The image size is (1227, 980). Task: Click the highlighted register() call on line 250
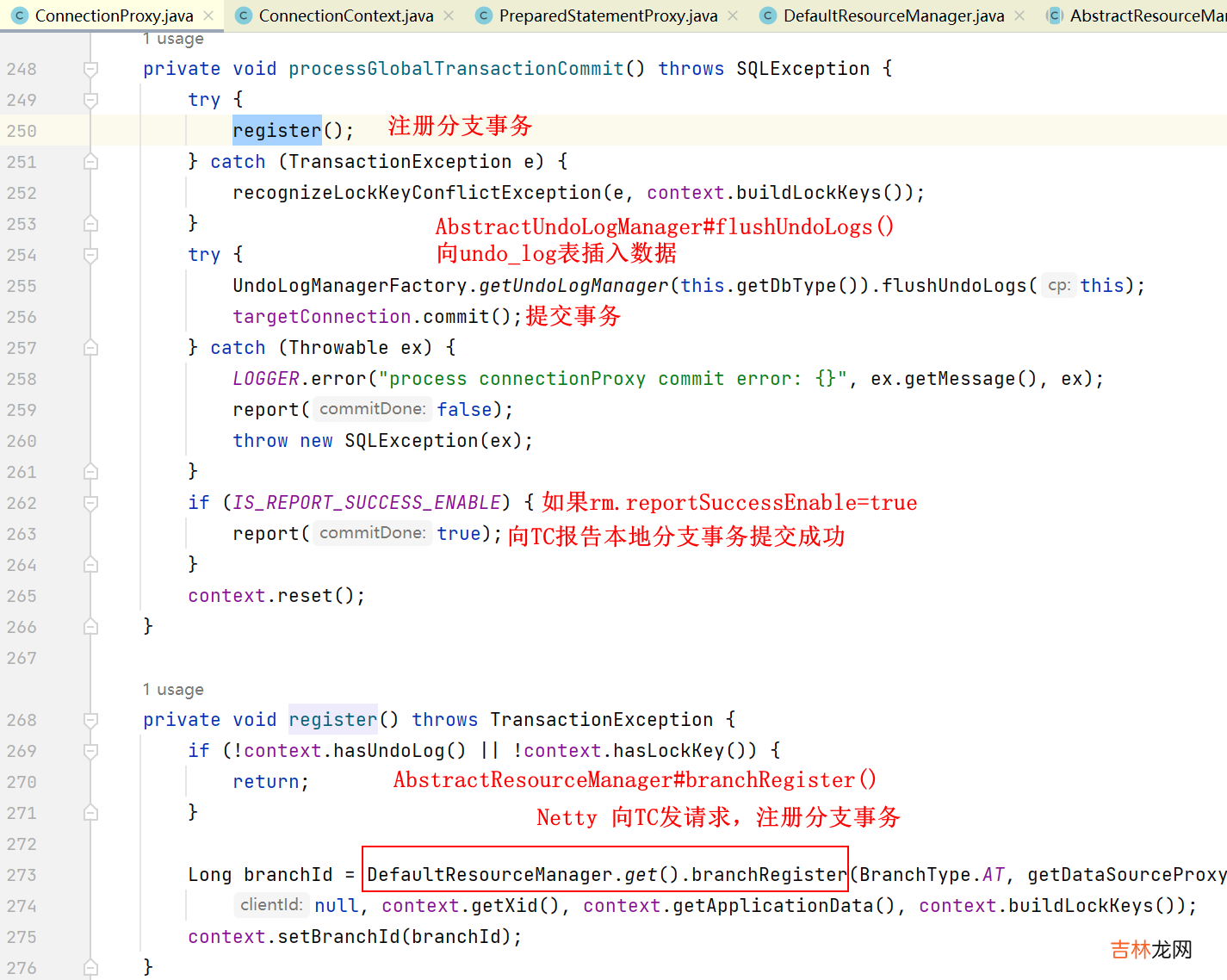point(276,131)
